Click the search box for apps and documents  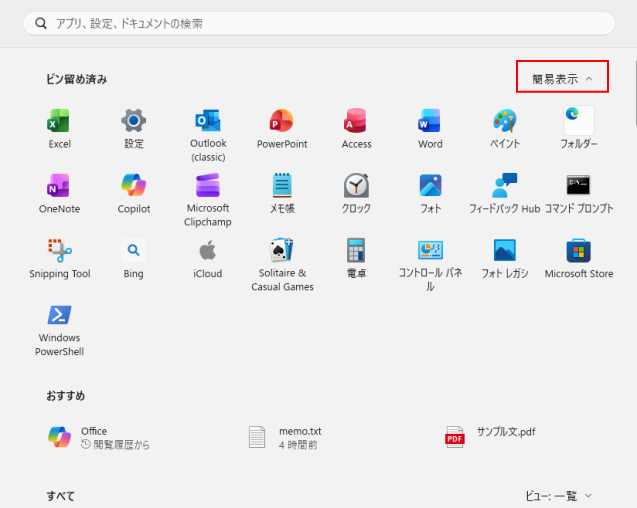(319, 24)
